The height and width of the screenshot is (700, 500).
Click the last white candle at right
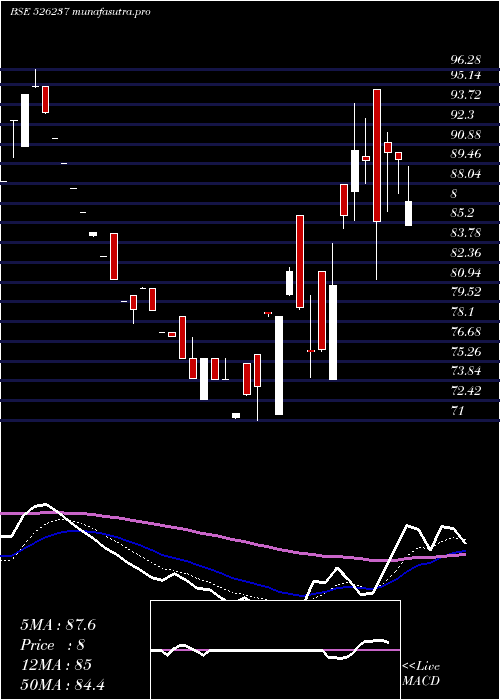(x=408, y=213)
